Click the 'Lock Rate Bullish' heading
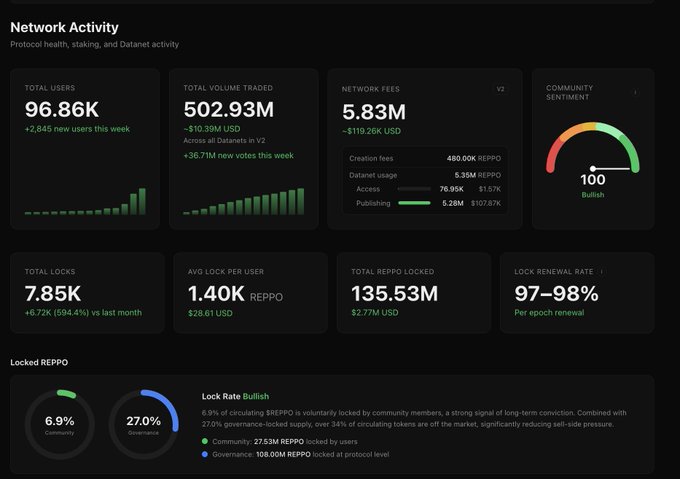680x479 pixels. [235, 396]
